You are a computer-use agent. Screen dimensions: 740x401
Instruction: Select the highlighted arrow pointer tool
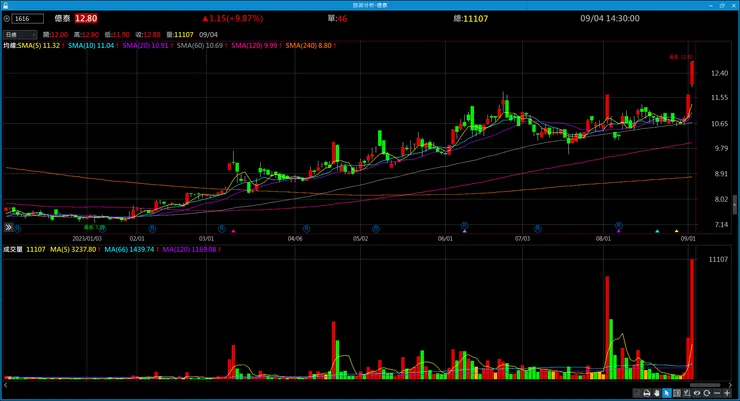[x=666, y=393]
